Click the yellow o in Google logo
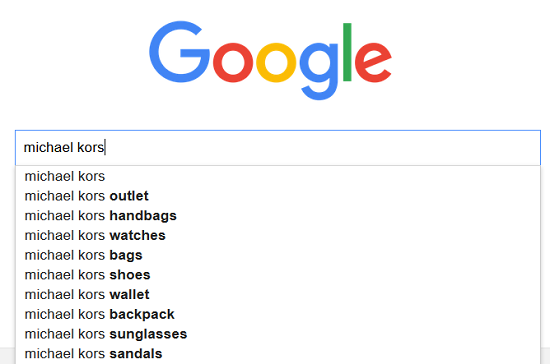Image resolution: width=550 pixels, height=364 pixels. (x=276, y=62)
